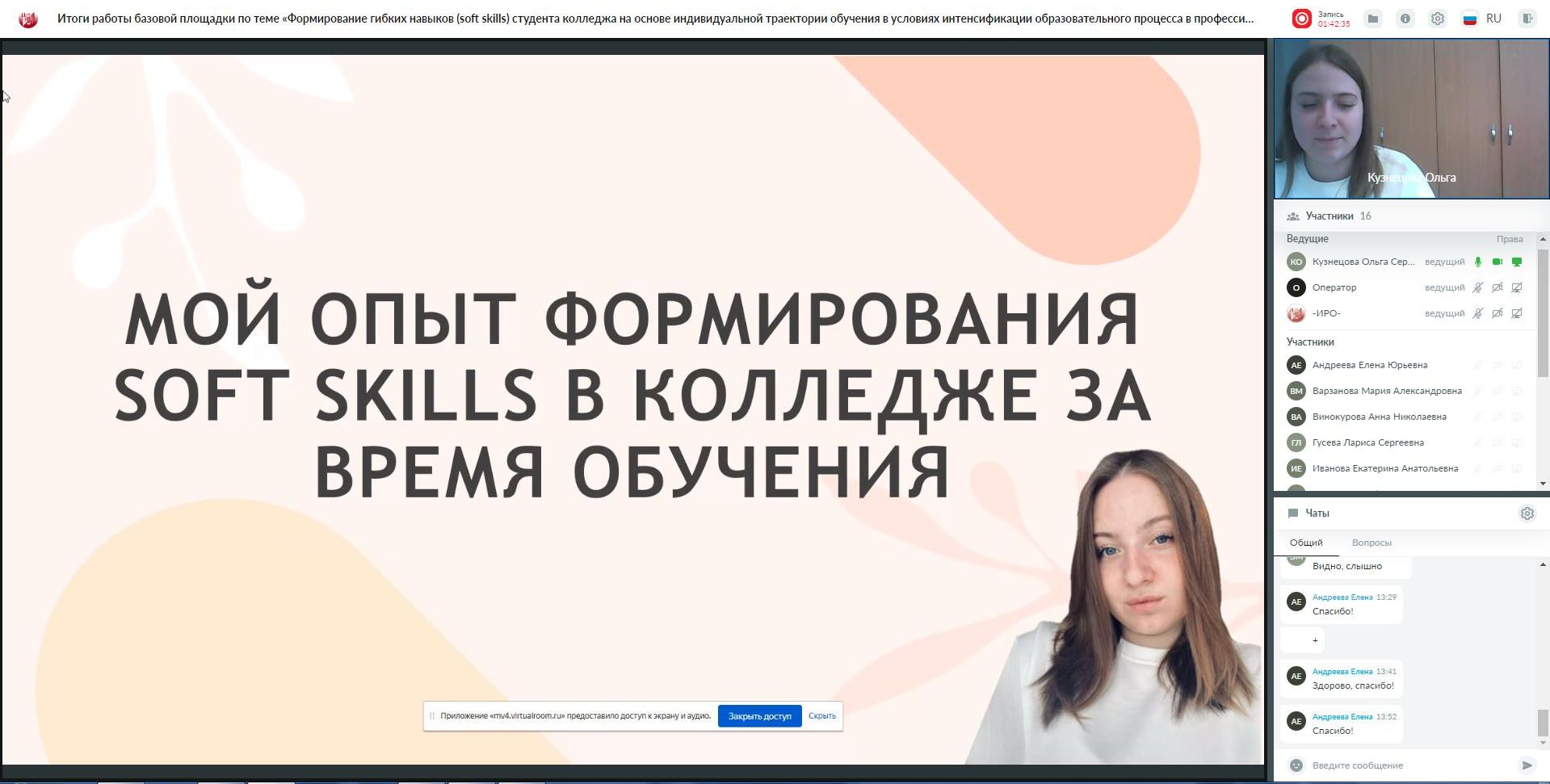
Task: Click the Скрыть link in sharing bar
Action: point(822,716)
